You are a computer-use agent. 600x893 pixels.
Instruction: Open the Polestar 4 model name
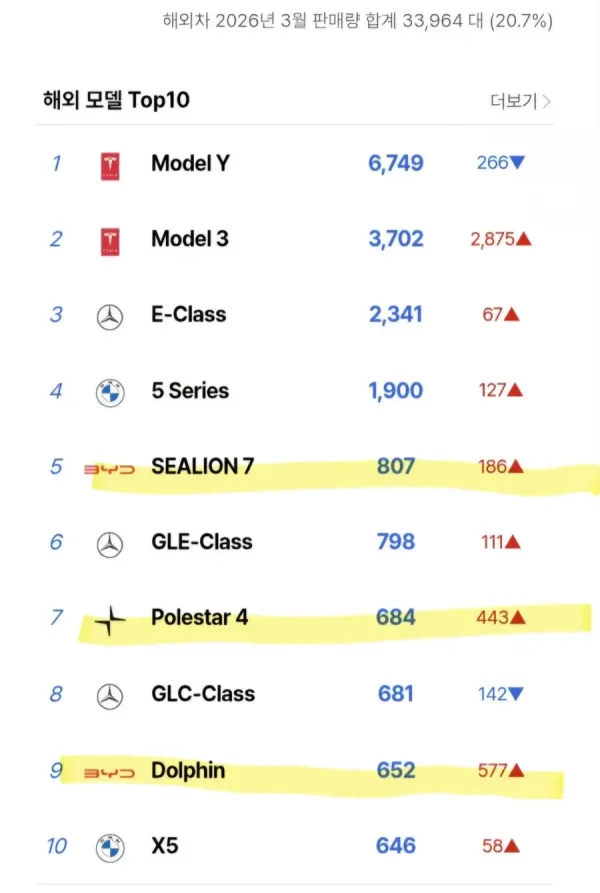coord(200,618)
